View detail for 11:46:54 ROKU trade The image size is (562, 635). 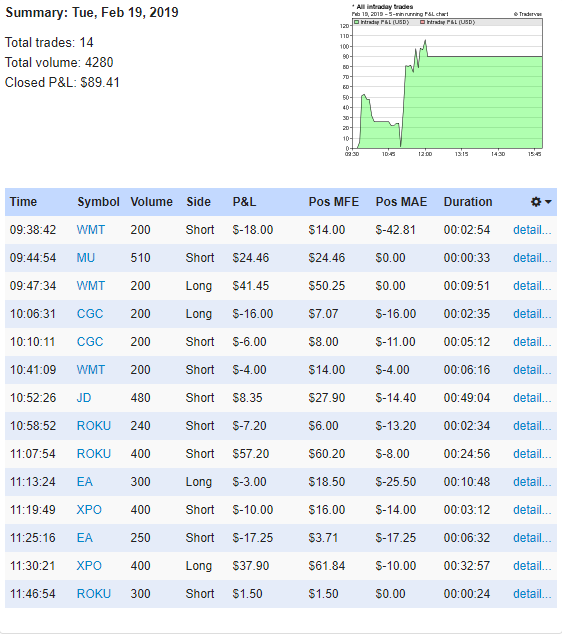coord(532,593)
